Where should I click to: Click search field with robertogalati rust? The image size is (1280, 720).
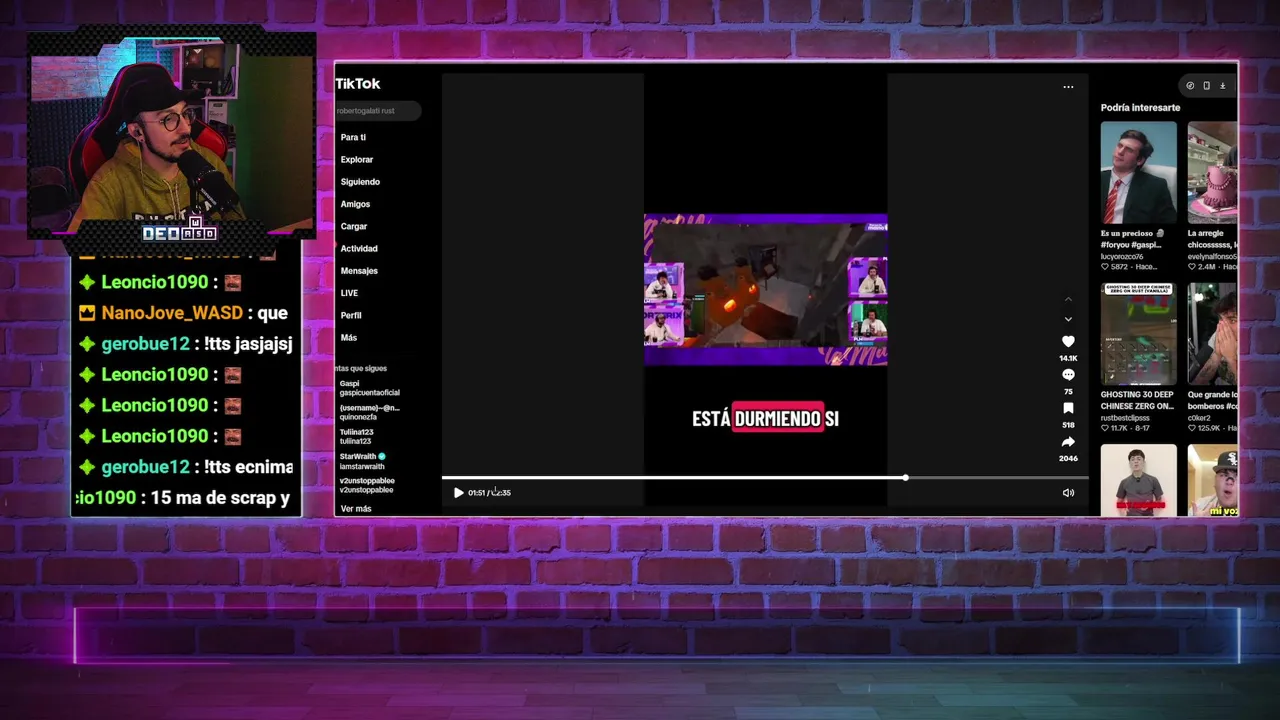point(378,111)
